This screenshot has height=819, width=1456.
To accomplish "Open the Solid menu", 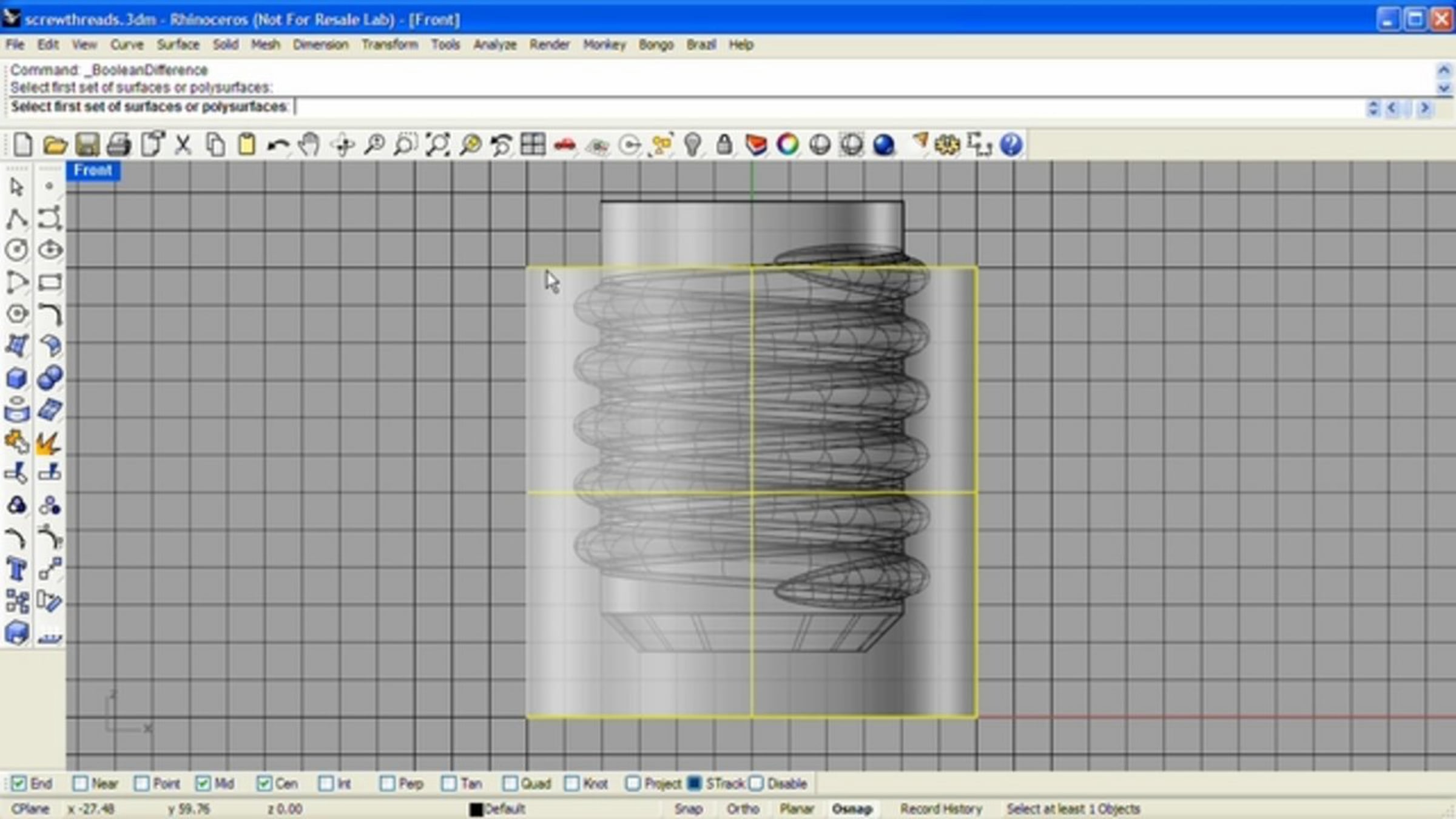I will pos(225,45).
